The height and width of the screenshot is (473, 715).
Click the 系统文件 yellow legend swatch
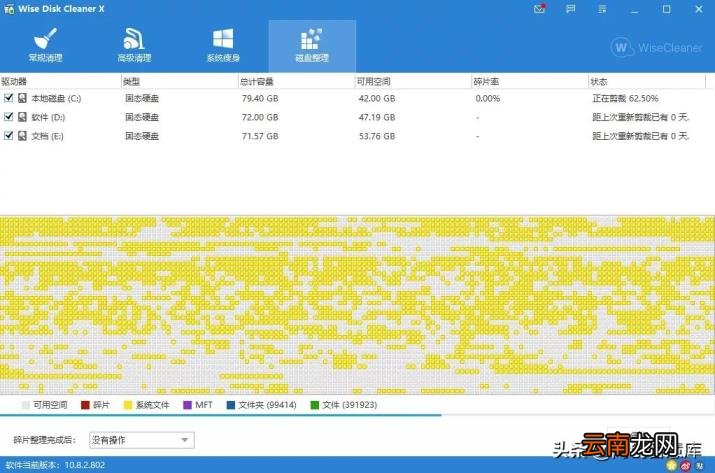128,405
